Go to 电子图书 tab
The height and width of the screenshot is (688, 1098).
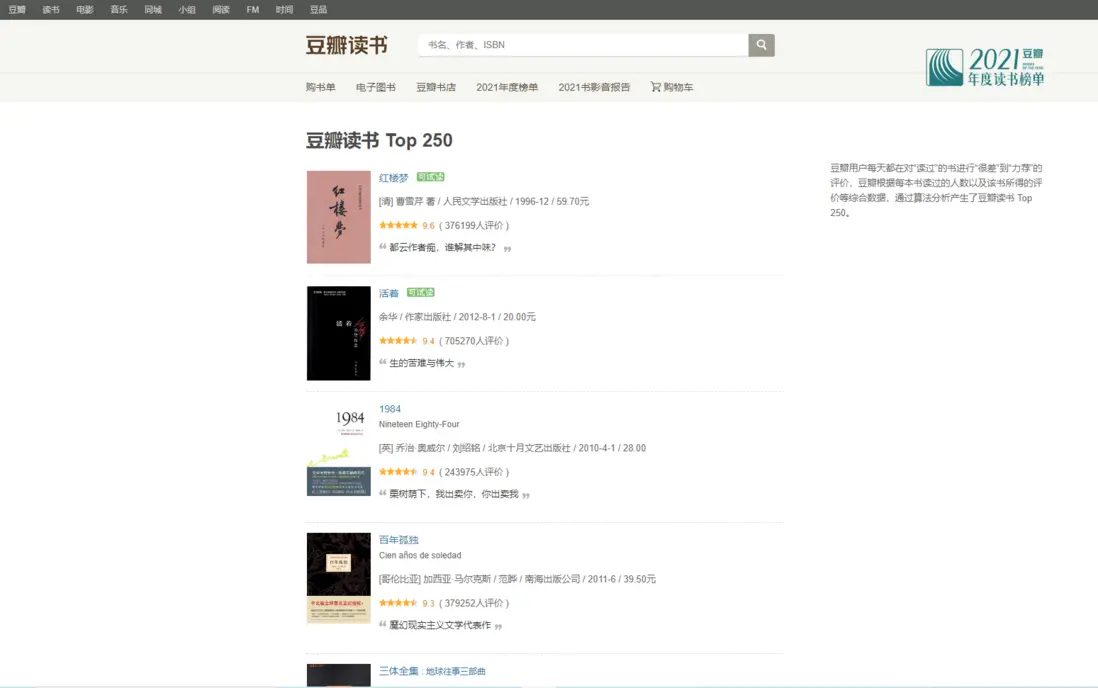[376, 88]
